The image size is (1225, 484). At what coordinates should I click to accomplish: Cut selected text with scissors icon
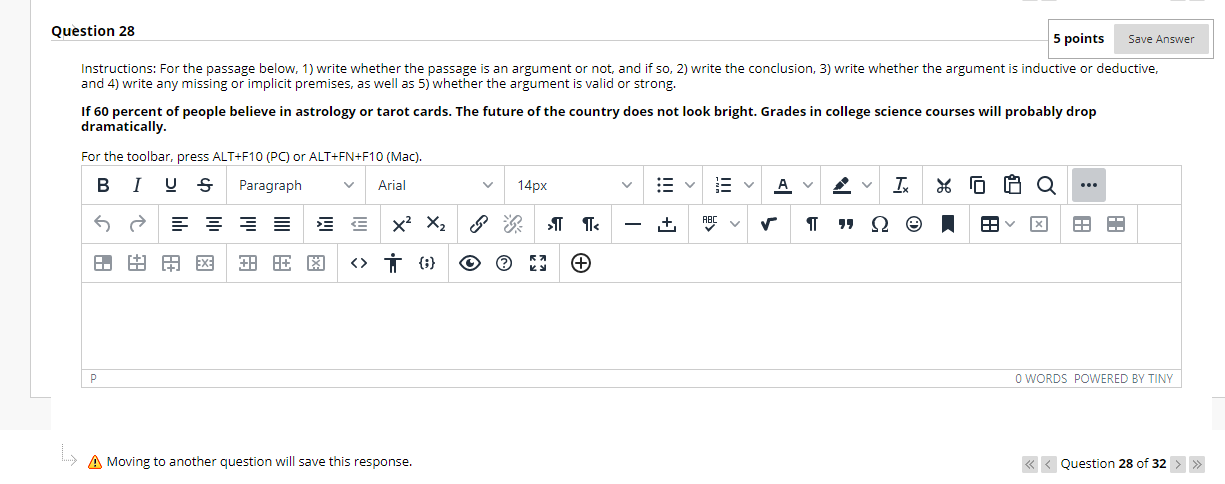pos(943,185)
